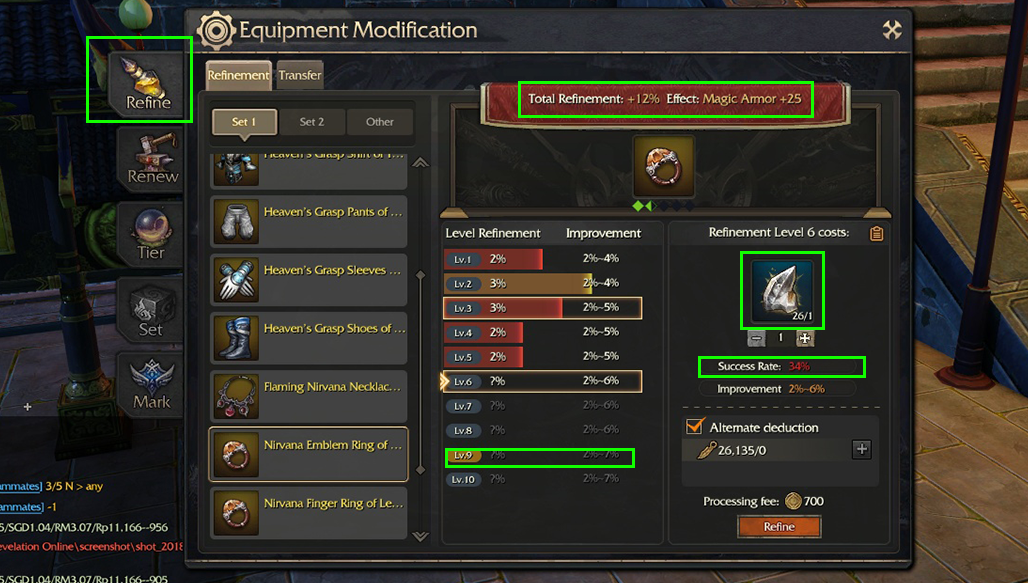Open the Refine sidebar icon
This screenshot has width=1028, height=583.
pos(148,84)
